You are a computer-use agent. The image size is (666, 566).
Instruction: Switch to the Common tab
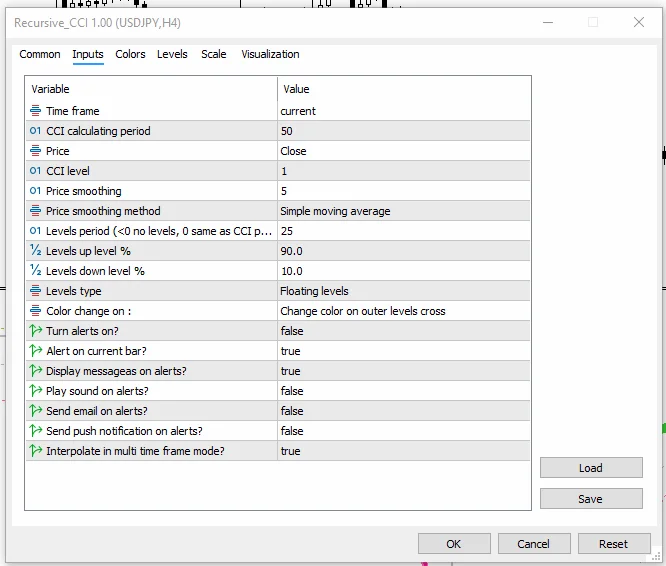[40, 54]
